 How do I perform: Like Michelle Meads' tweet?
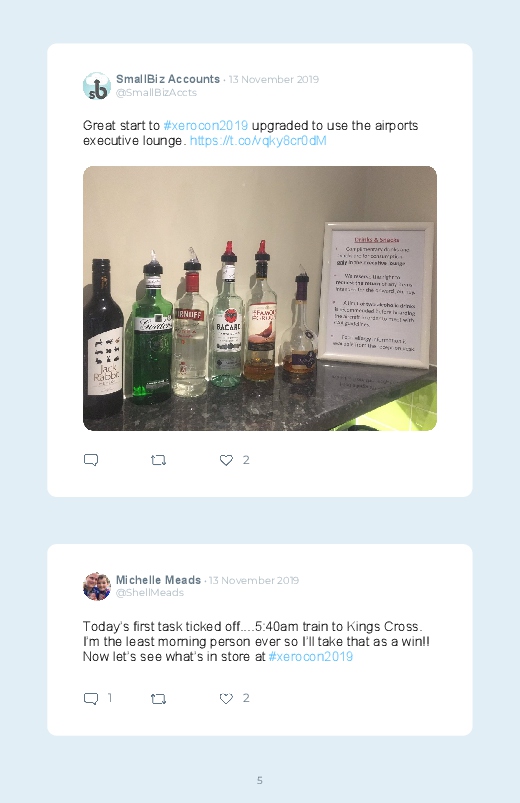[x=226, y=699]
